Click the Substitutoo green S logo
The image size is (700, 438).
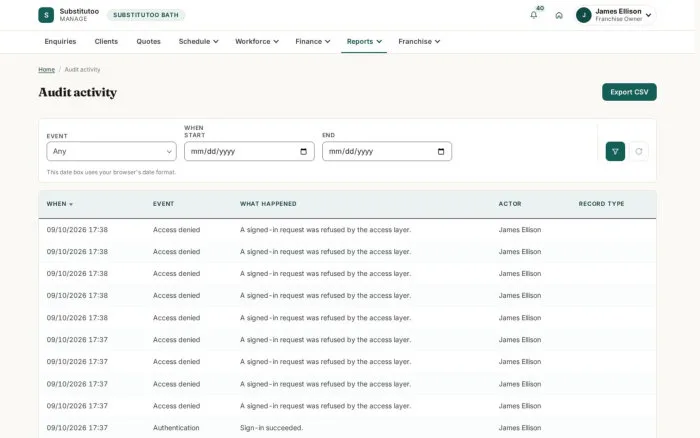point(46,15)
